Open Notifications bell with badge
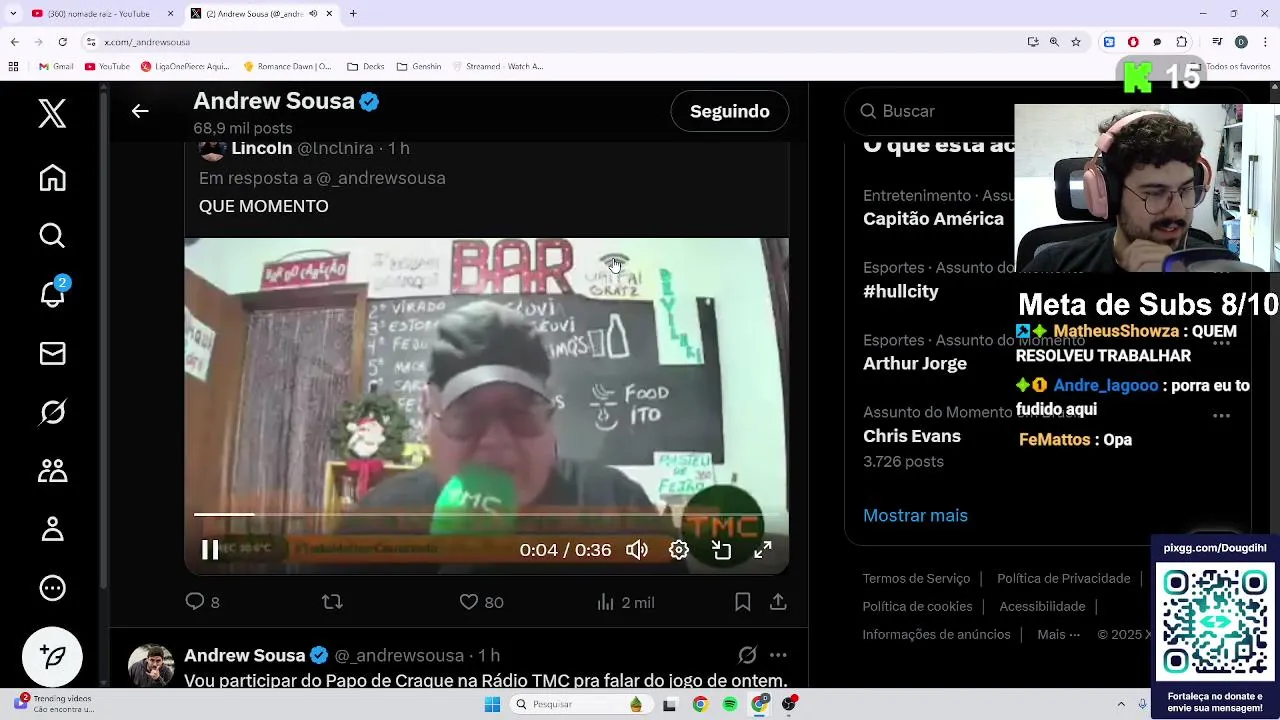 tap(52, 293)
